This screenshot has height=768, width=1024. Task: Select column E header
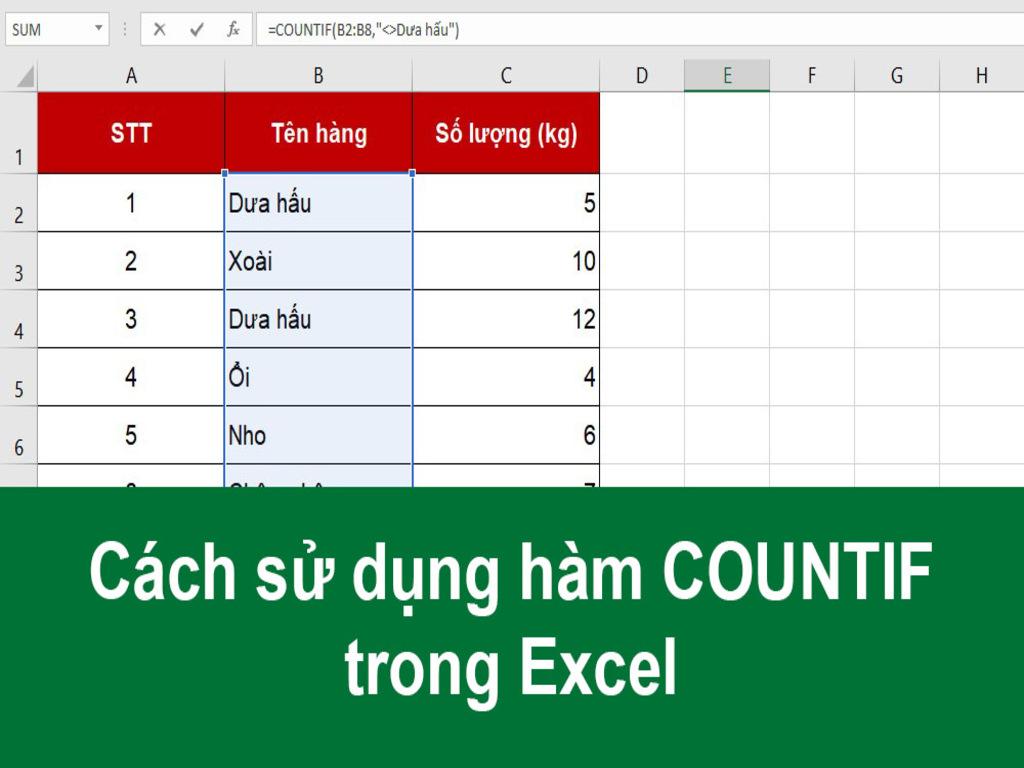tap(727, 76)
